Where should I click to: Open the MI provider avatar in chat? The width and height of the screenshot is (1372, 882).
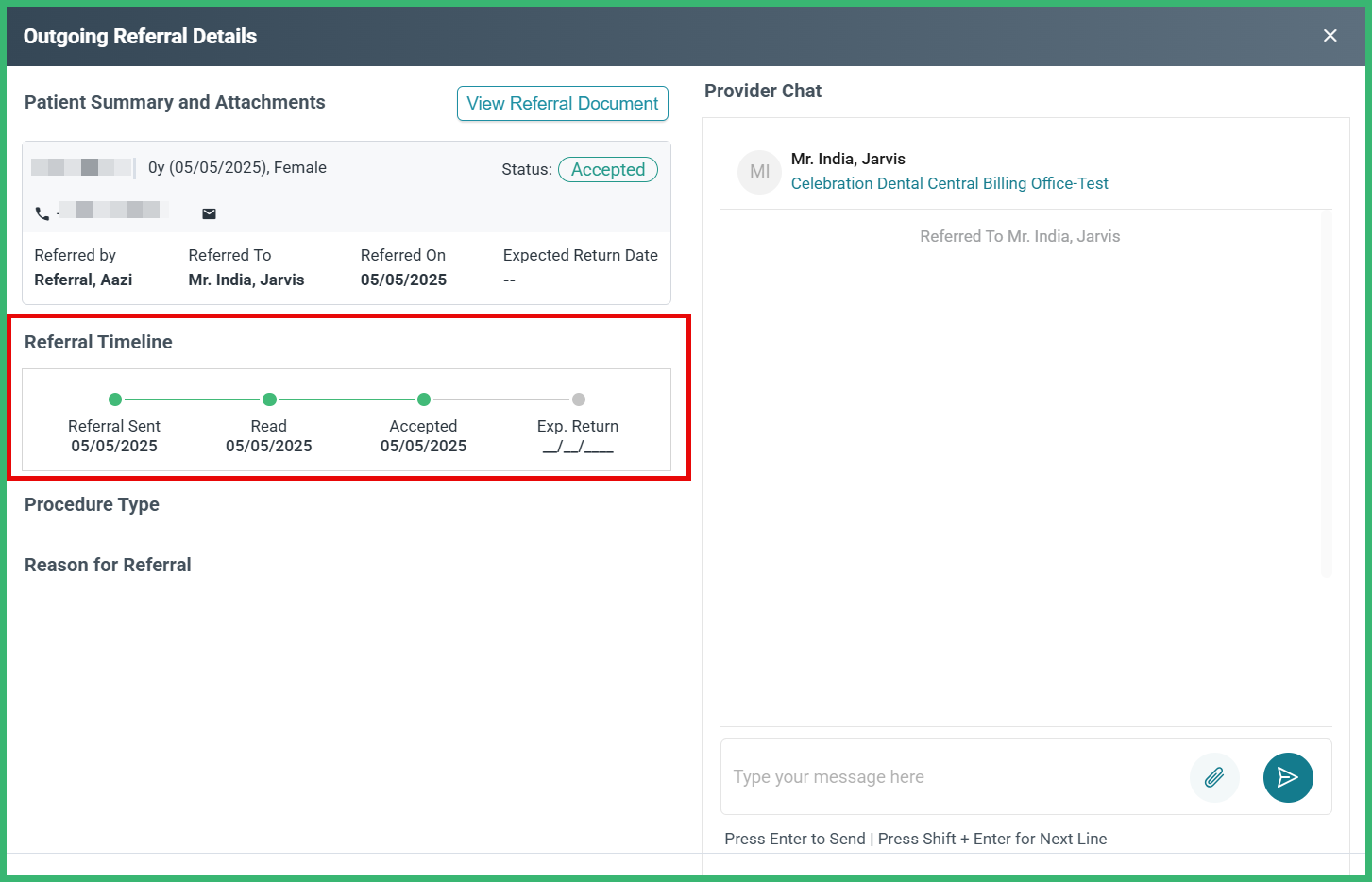click(759, 172)
